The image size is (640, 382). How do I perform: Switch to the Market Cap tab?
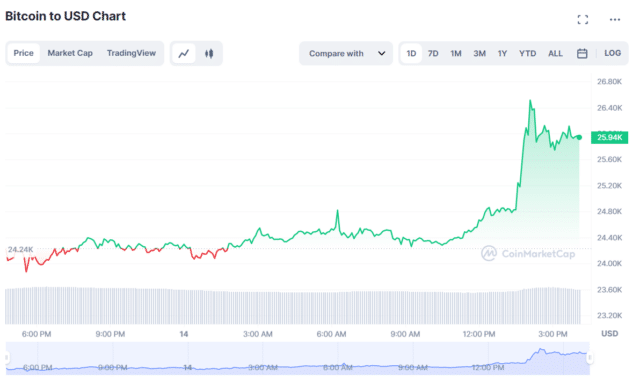pos(70,53)
